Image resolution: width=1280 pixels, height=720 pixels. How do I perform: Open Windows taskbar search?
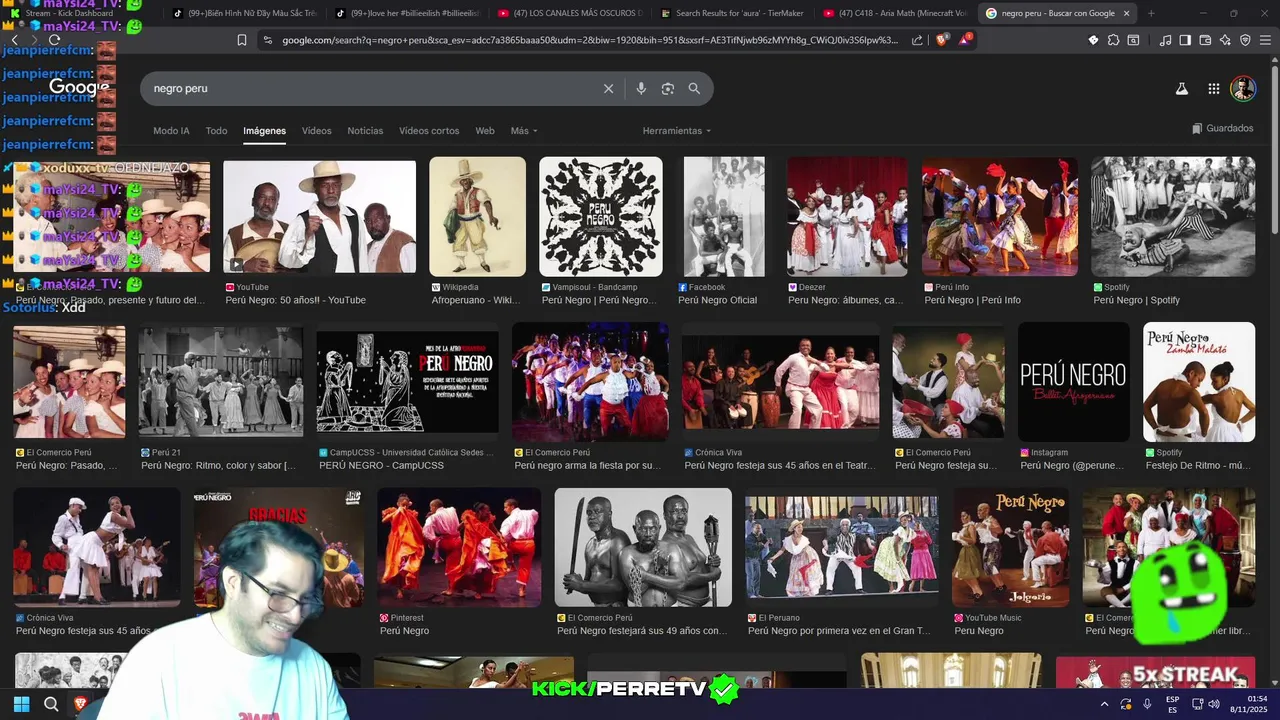51,704
